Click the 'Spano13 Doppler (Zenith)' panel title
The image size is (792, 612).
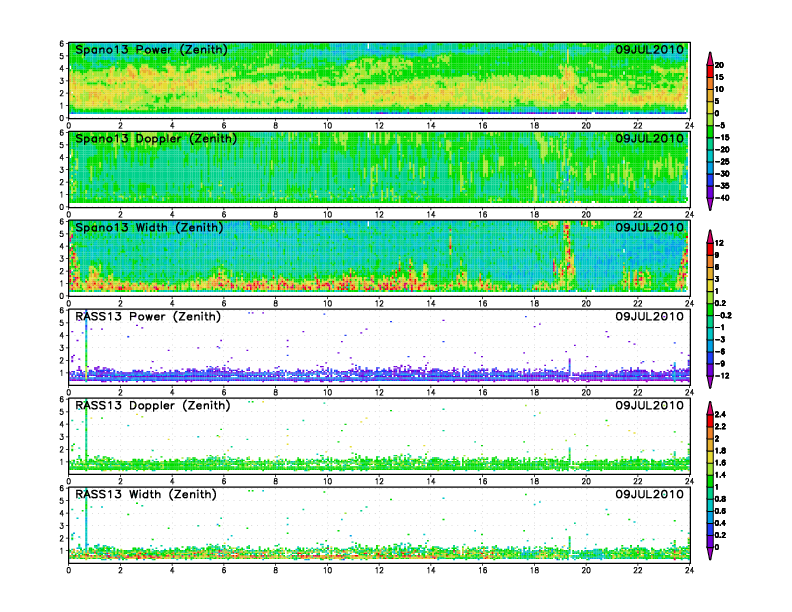click(156, 138)
